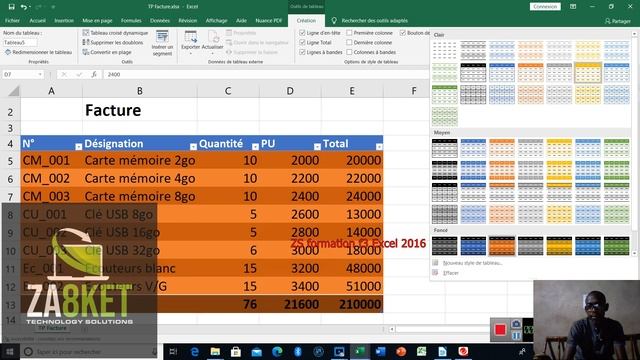This screenshot has width=640, height=360.
Task: Insert a segment (Insérer un segment)
Action: (162, 43)
